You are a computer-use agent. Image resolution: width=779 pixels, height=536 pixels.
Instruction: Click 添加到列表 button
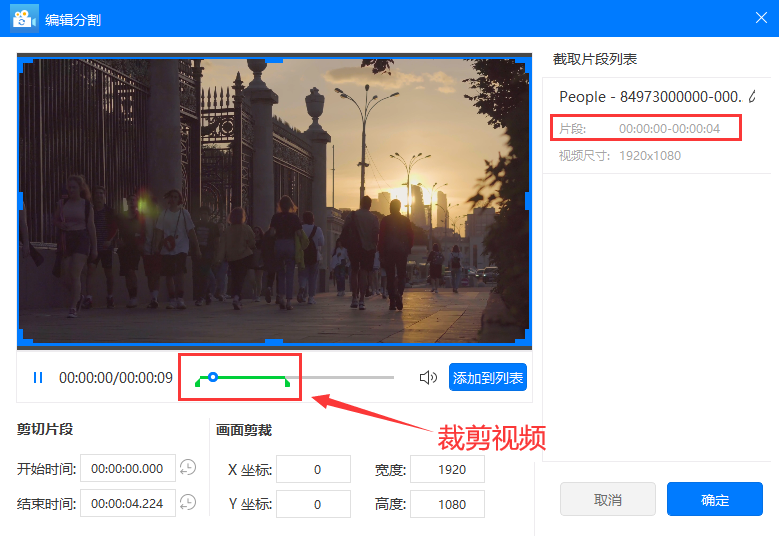(x=487, y=378)
